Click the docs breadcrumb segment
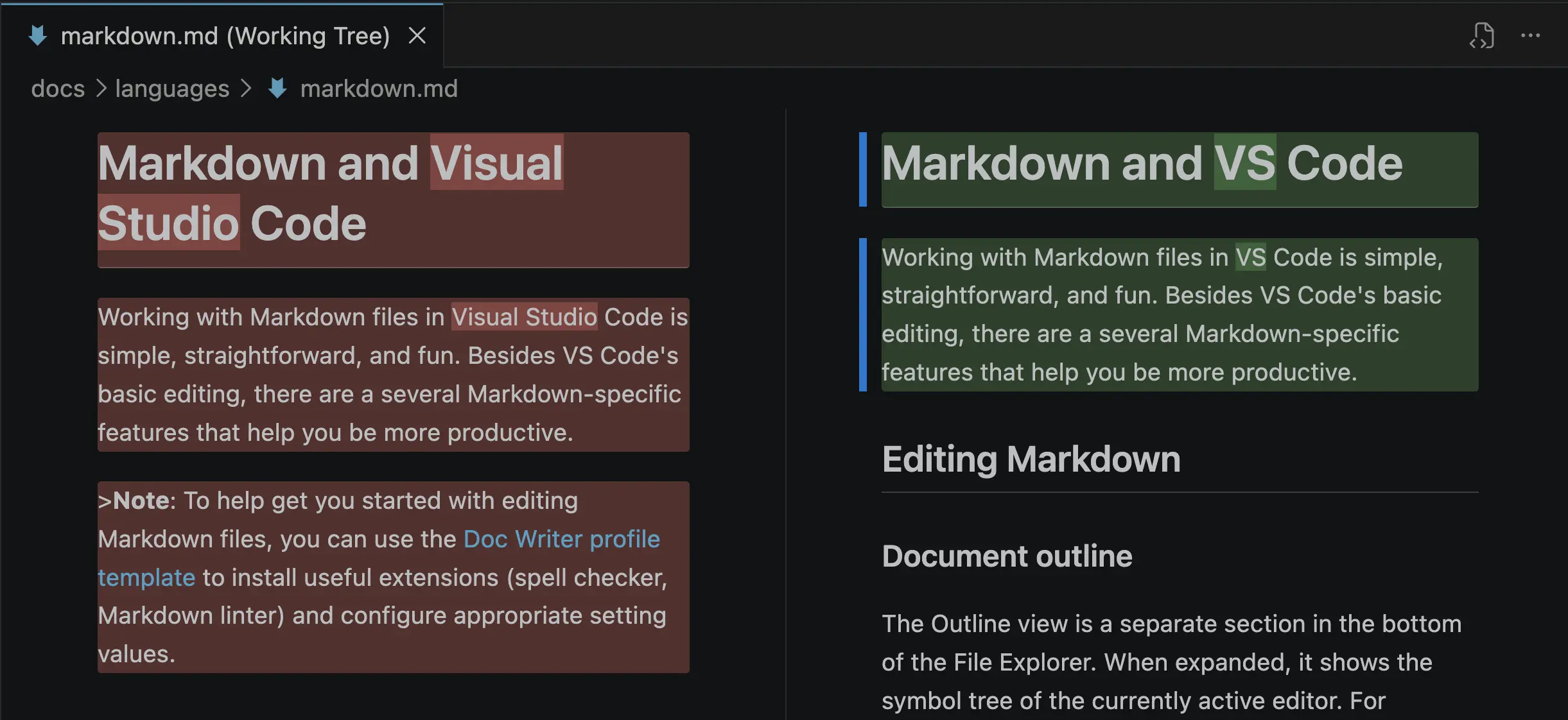 point(58,89)
